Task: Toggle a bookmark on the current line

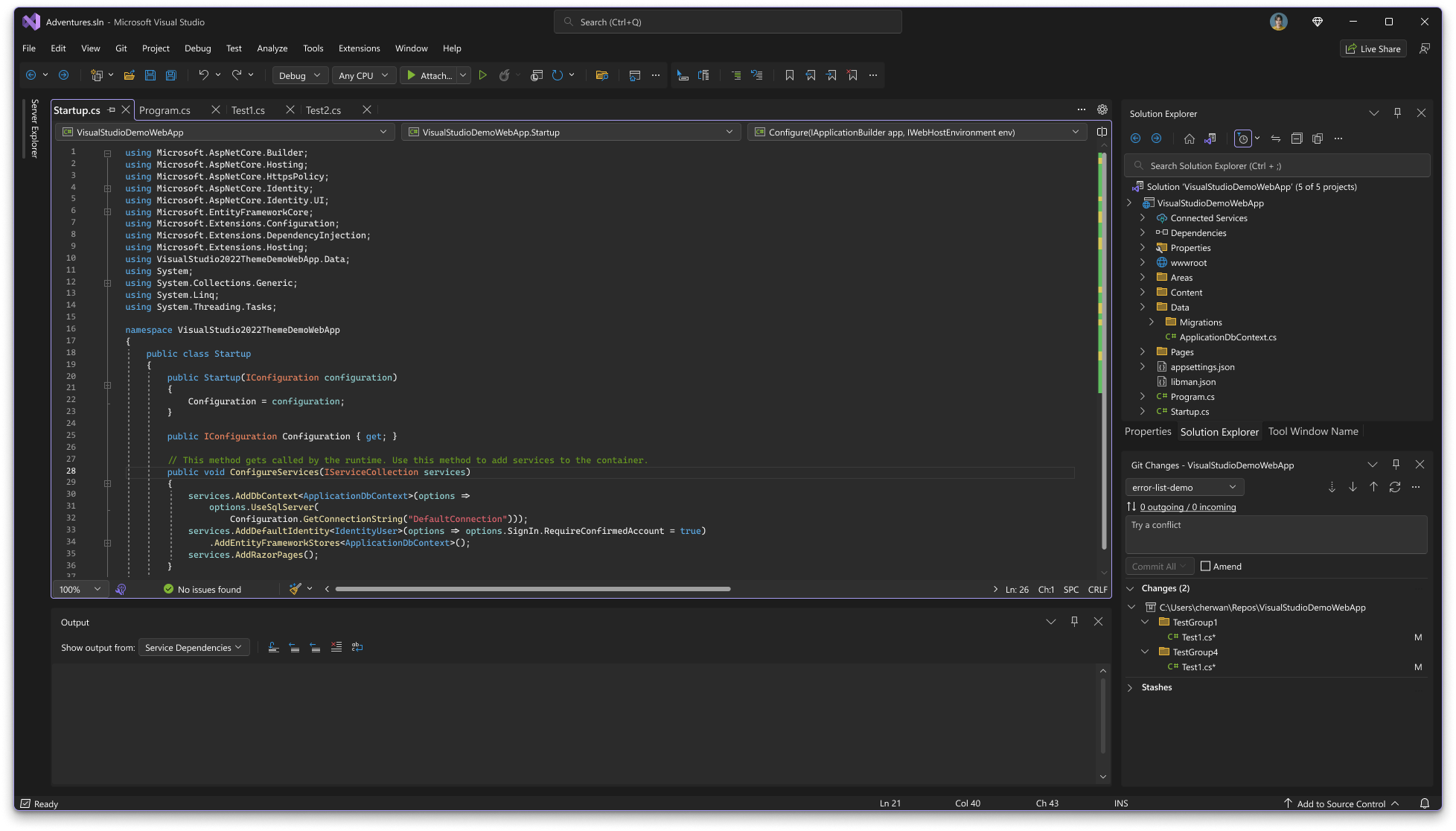Action: pyautogui.click(x=790, y=74)
